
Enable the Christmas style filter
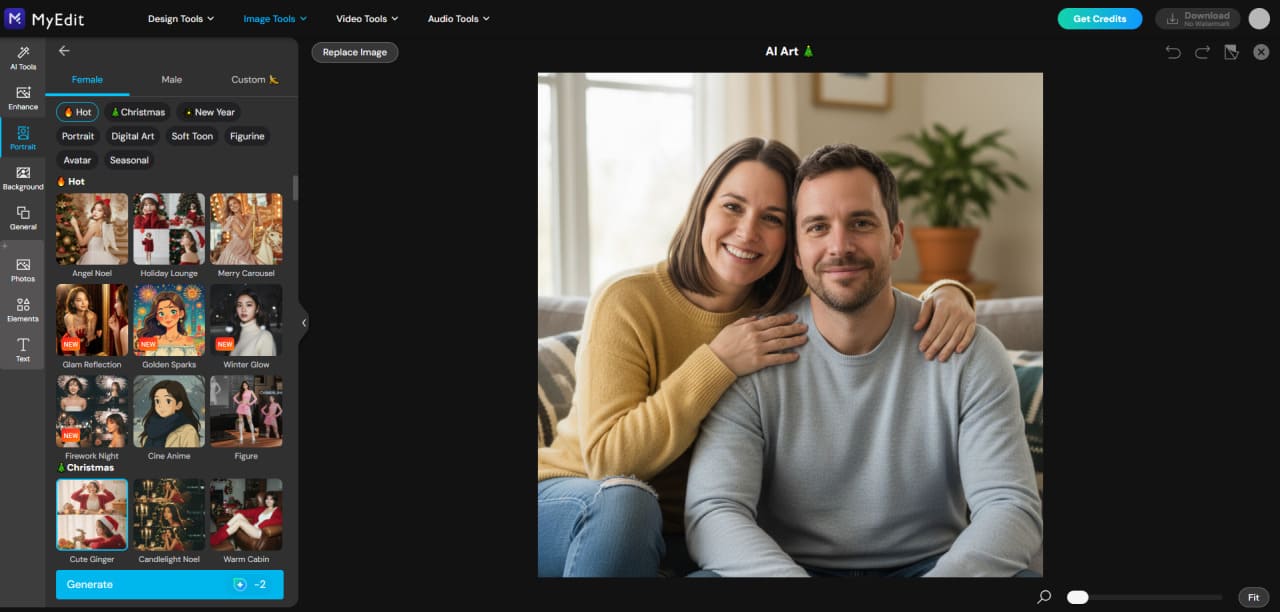[137, 112]
